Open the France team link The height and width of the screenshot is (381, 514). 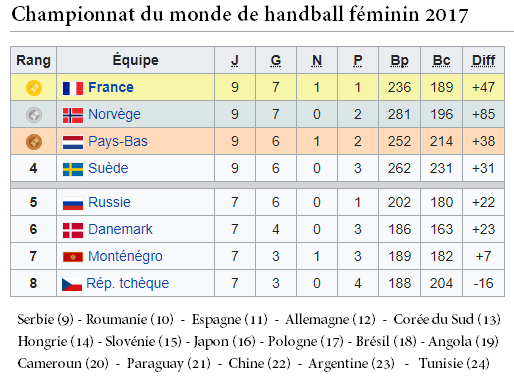[x=111, y=87]
